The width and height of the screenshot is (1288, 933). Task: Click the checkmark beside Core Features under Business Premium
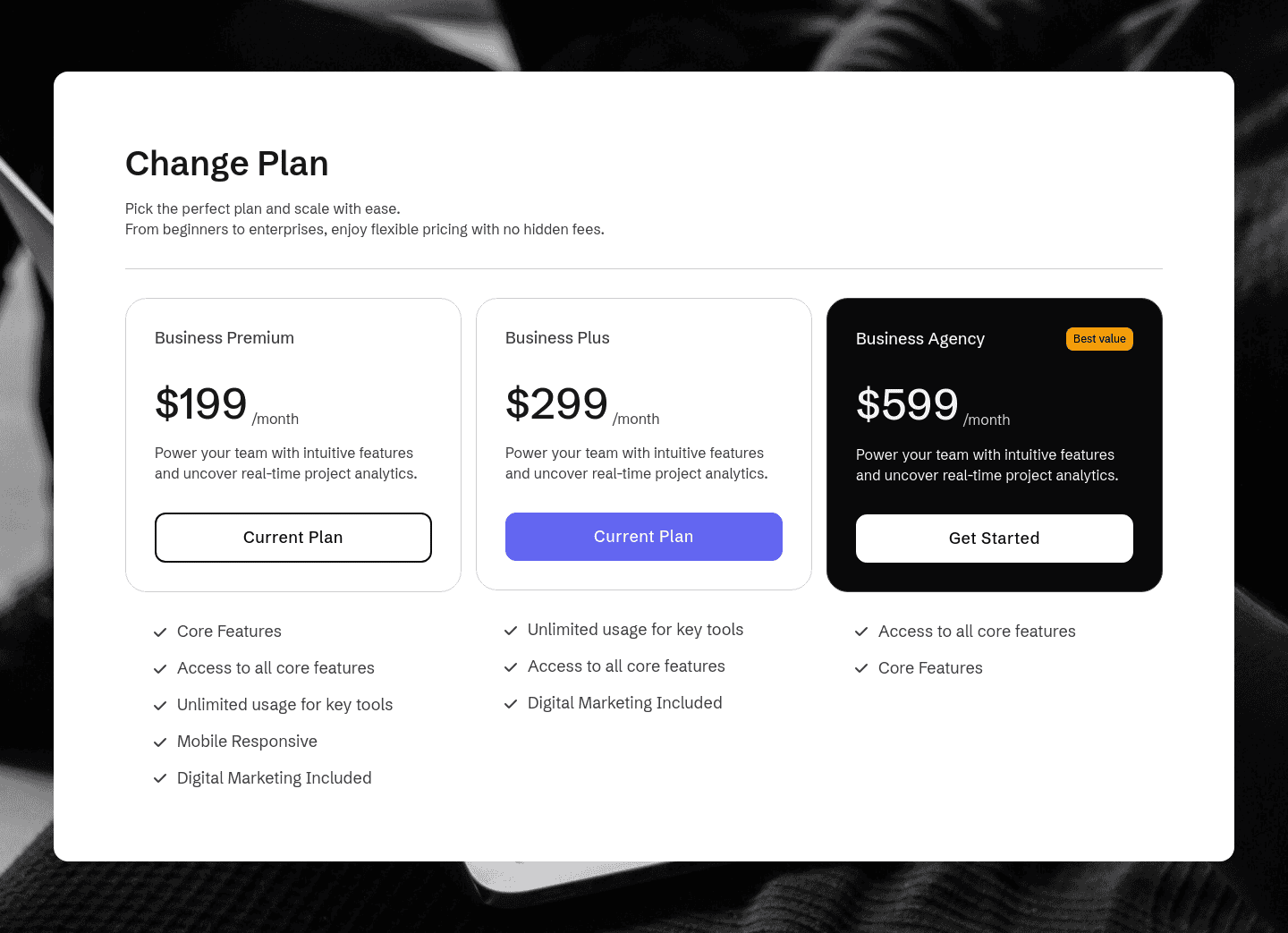pos(161,632)
